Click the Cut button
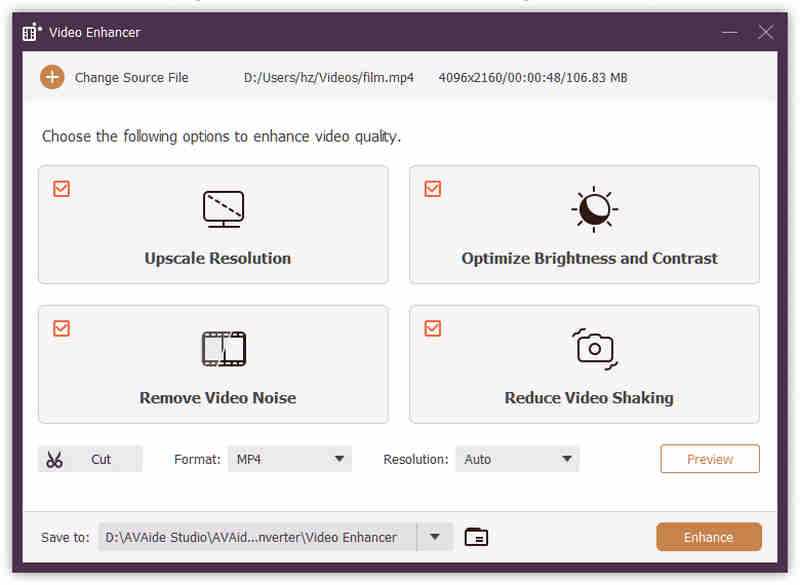This screenshot has width=800, height=585. coord(90,459)
